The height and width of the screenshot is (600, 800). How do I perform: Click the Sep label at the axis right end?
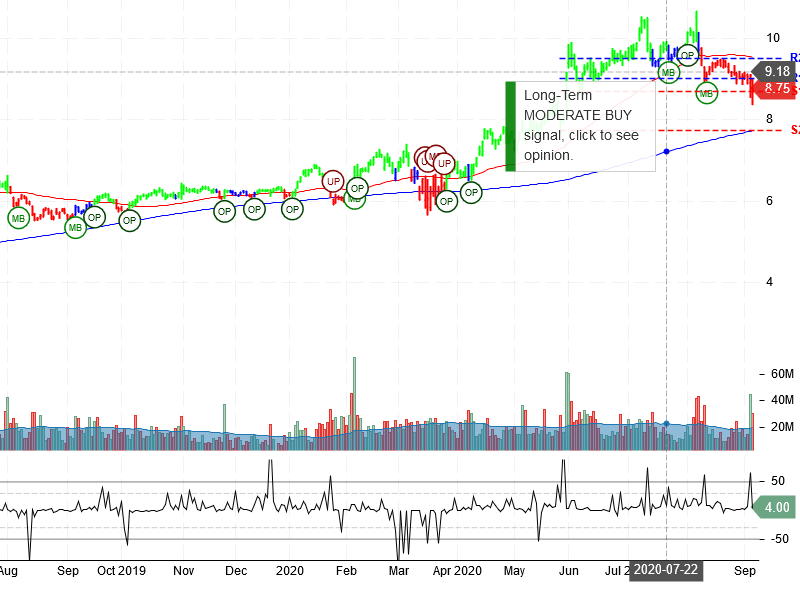tap(744, 570)
